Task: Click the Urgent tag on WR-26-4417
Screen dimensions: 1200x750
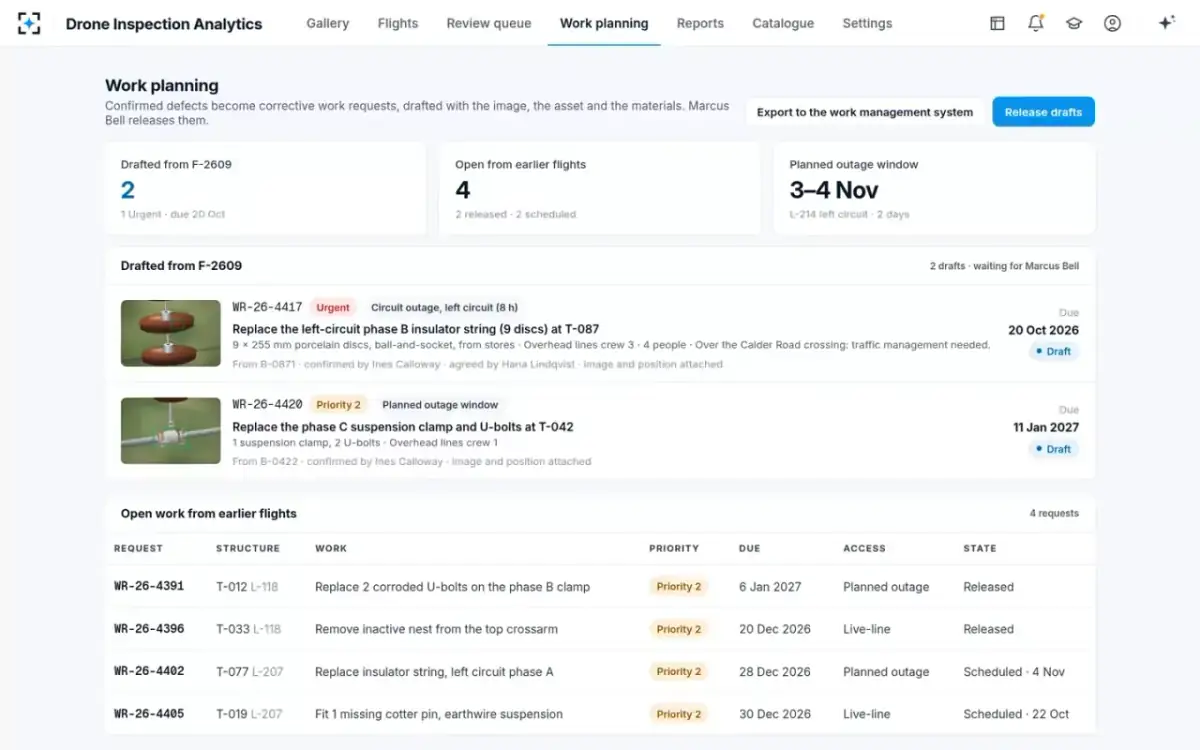Action: 334,308
